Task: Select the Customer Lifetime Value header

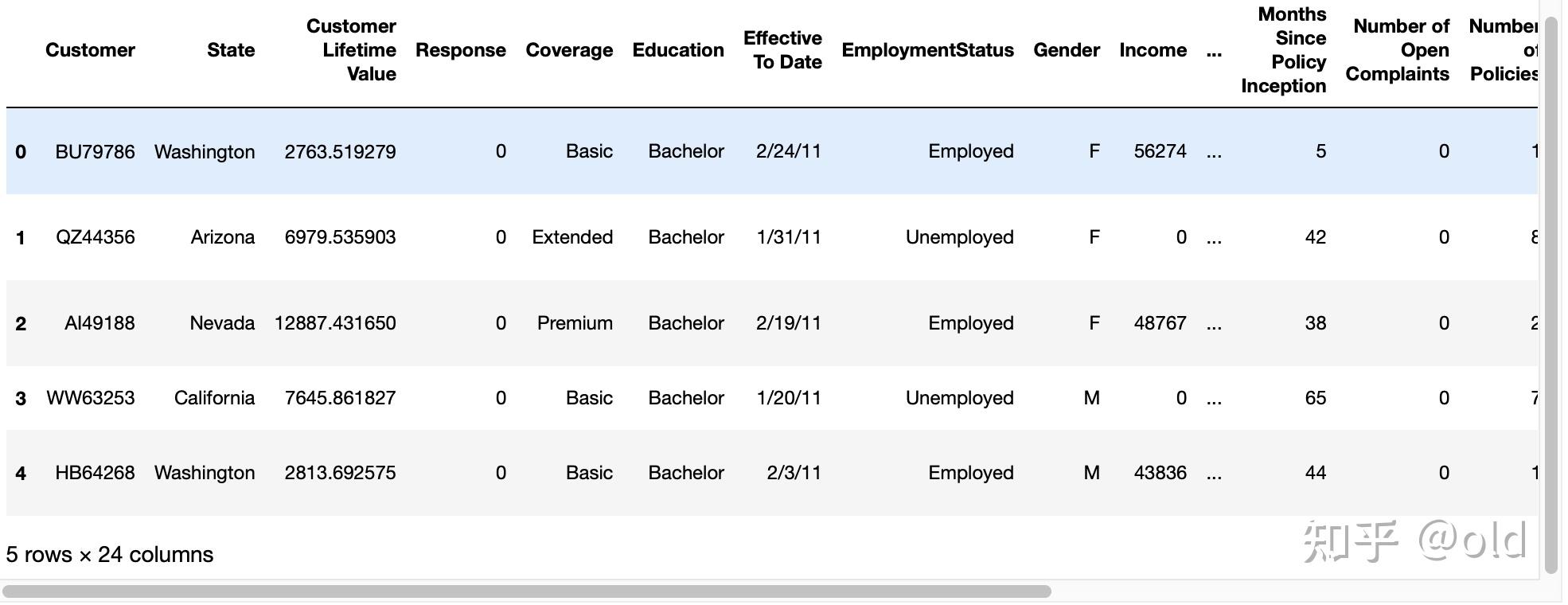Action: coord(351,50)
